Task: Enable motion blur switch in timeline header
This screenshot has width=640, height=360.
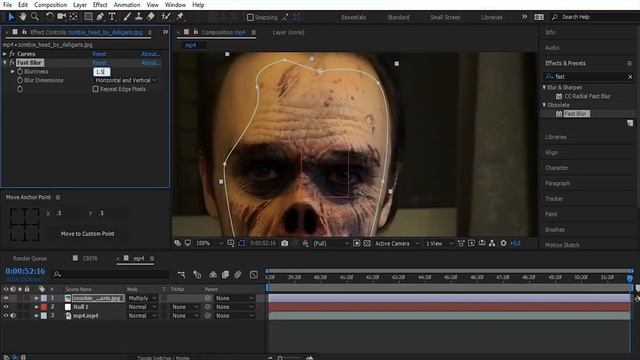Action: [238, 275]
